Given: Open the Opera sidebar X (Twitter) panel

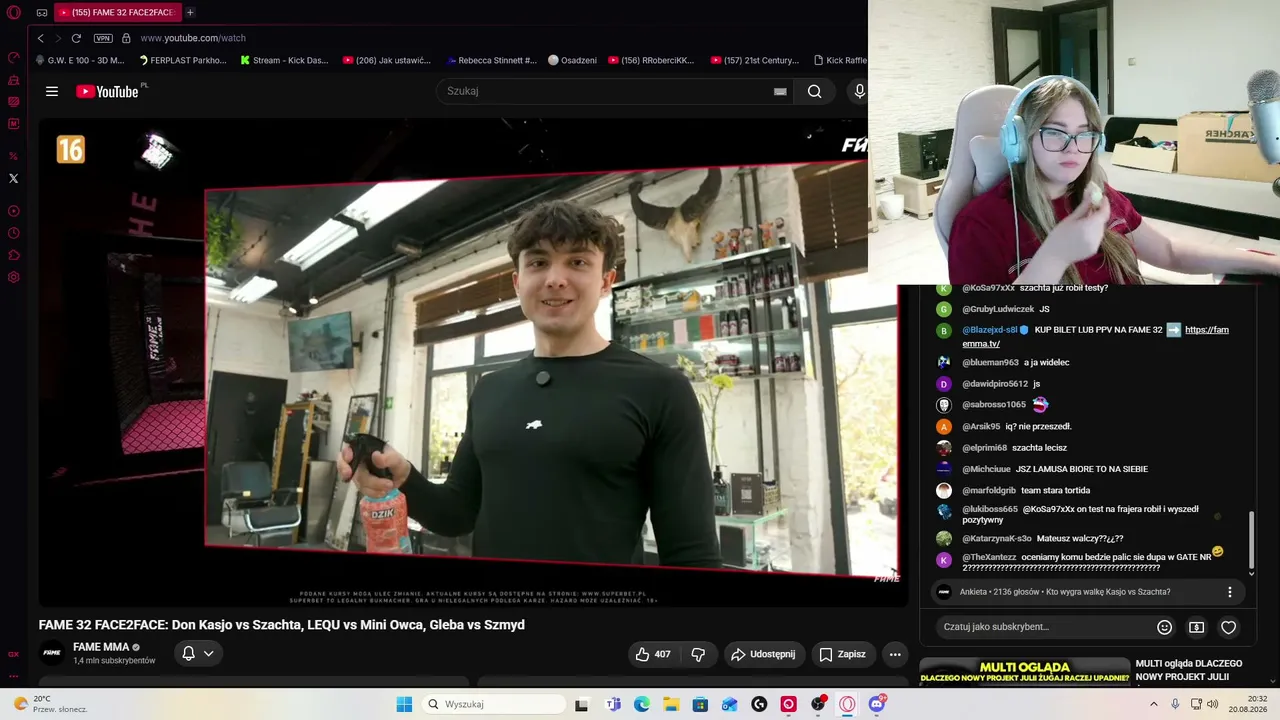Looking at the screenshot, I should click(x=14, y=178).
